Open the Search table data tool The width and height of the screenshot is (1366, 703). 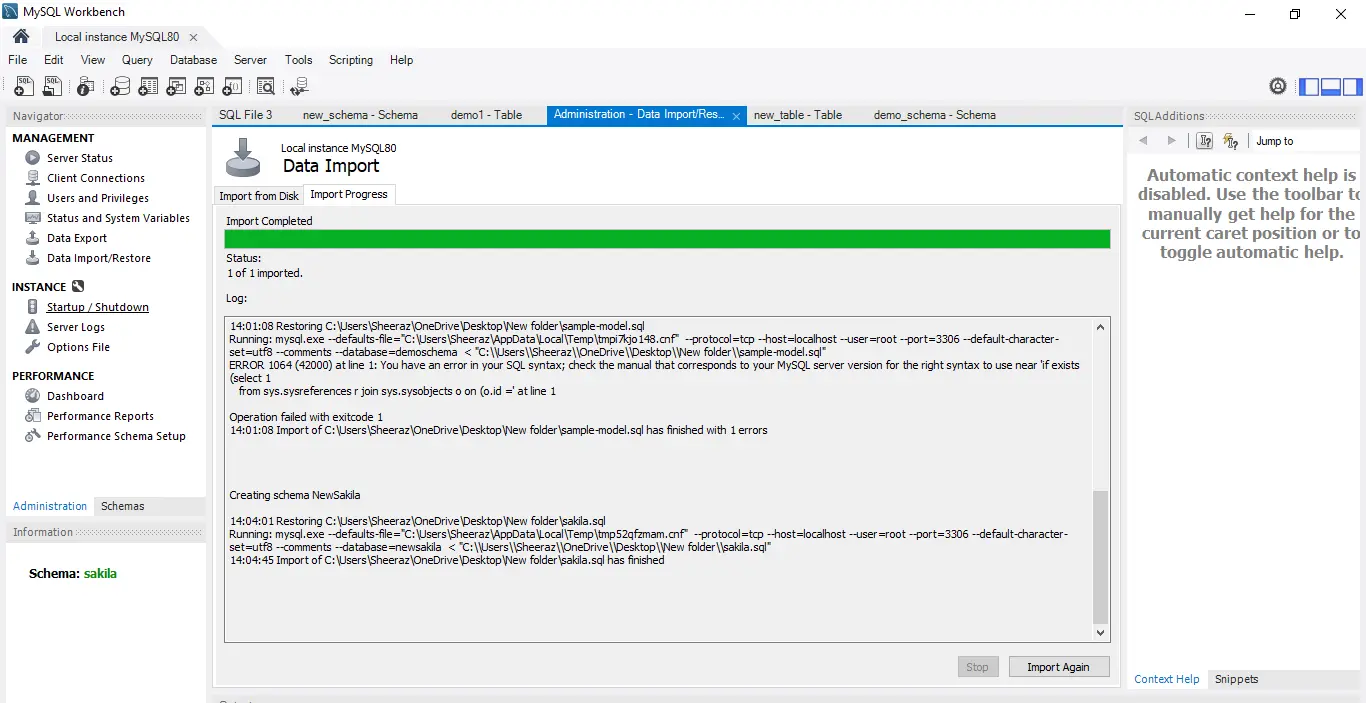[x=266, y=86]
